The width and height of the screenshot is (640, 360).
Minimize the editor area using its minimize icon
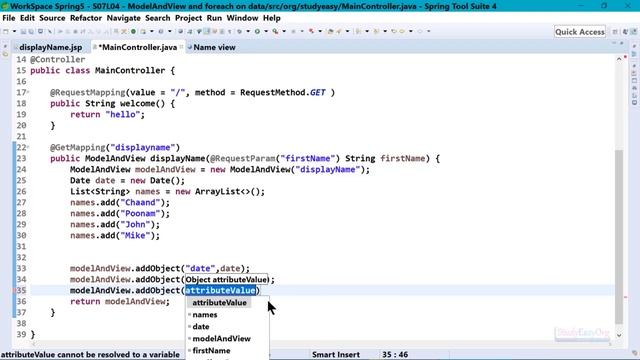614,43
